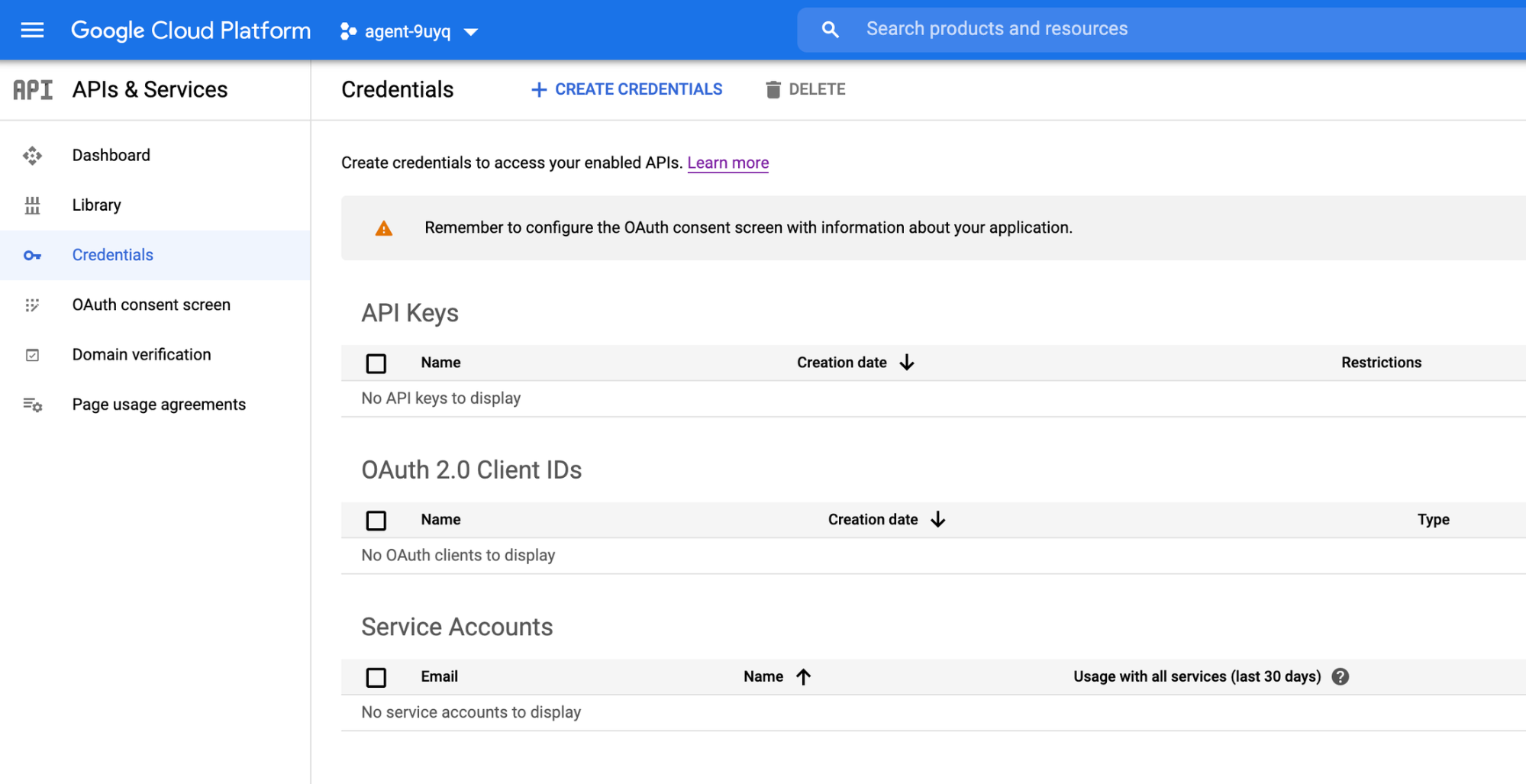Image resolution: width=1526 pixels, height=784 pixels.
Task: Select all Service Accounts checkbox
Action: pos(376,678)
